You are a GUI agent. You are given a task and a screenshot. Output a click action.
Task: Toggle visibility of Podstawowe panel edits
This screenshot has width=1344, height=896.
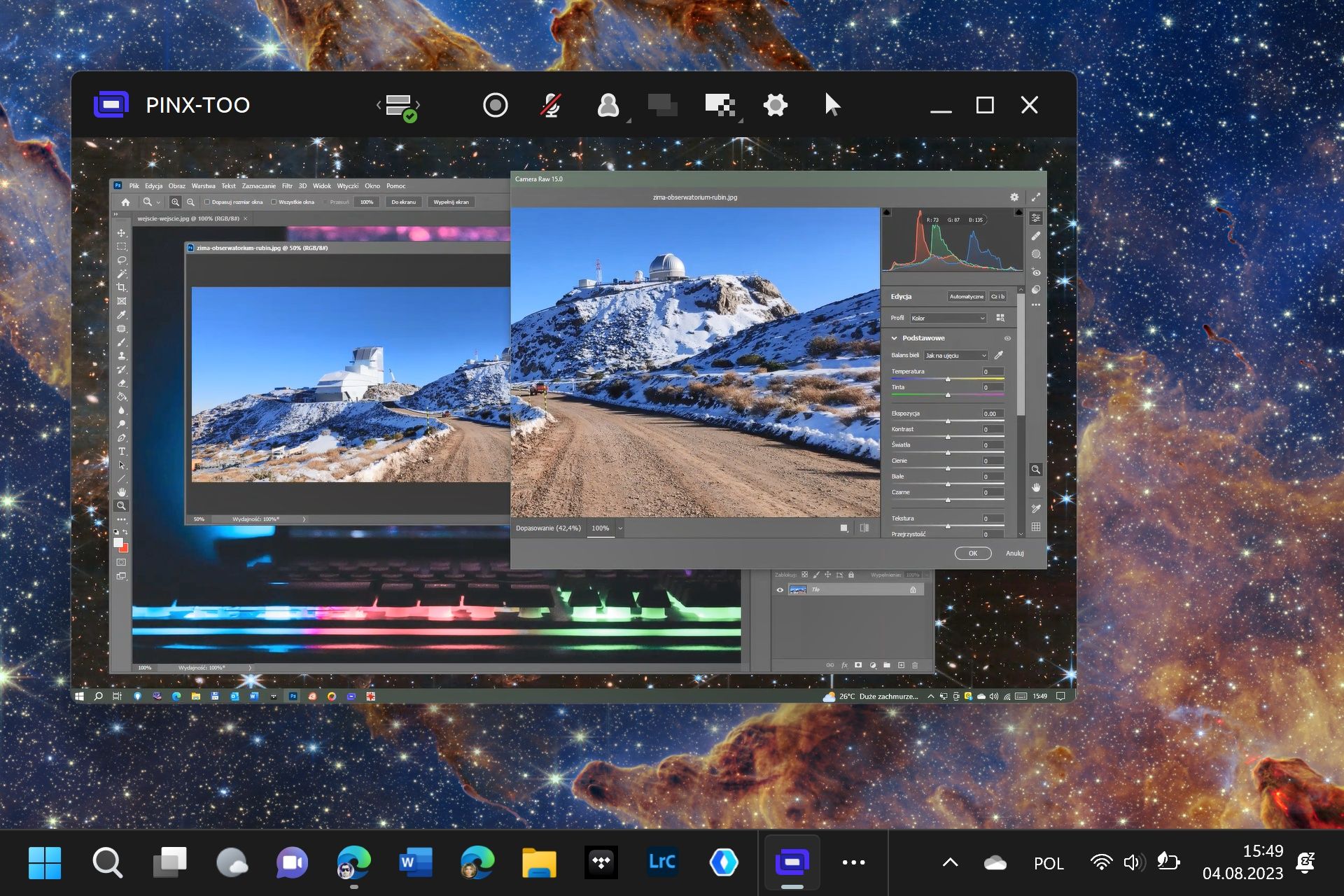[x=1007, y=338]
